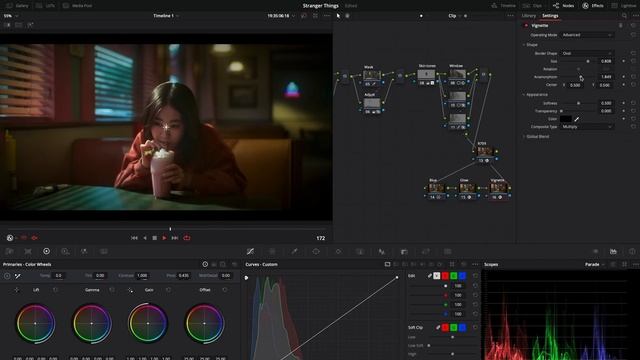The width and height of the screenshot is (640, 360).
Task: Delete the Vignette effect with trash icon
Action: [x=621, y=25]
